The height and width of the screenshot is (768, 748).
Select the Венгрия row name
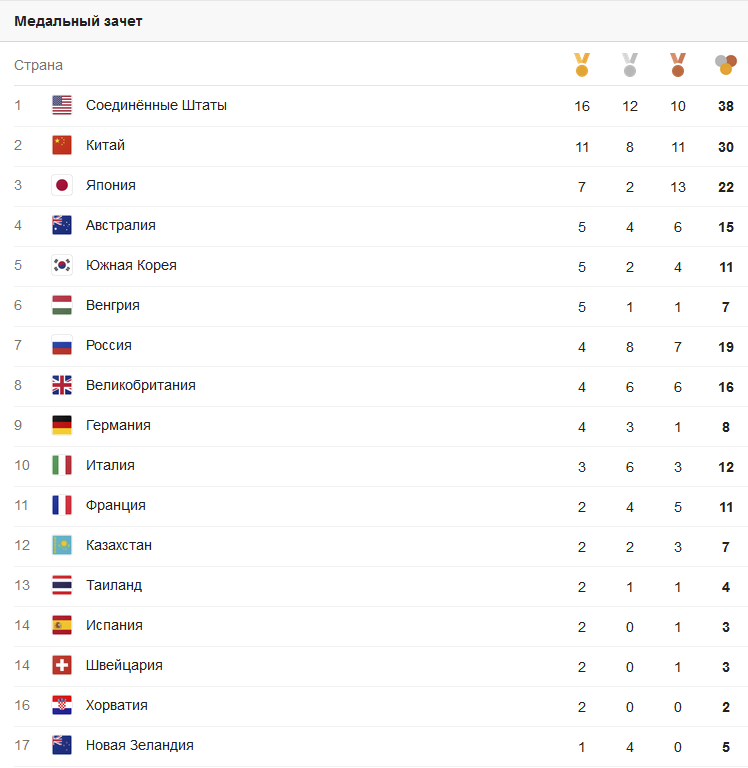click(113, 305)
